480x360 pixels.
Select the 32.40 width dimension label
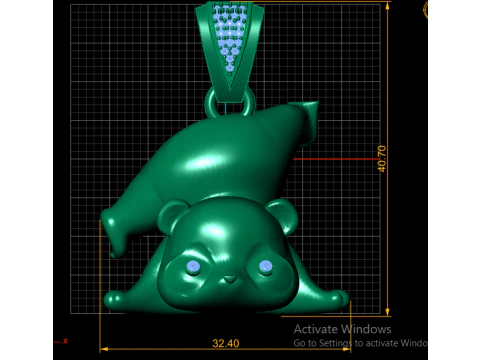[x=226, y=343]
